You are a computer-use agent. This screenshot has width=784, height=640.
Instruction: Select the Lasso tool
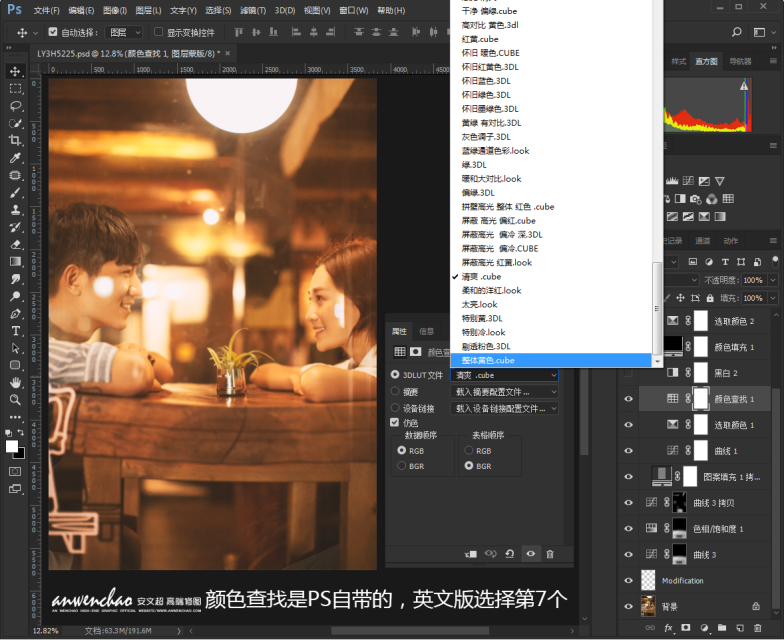tap(16, 106)
